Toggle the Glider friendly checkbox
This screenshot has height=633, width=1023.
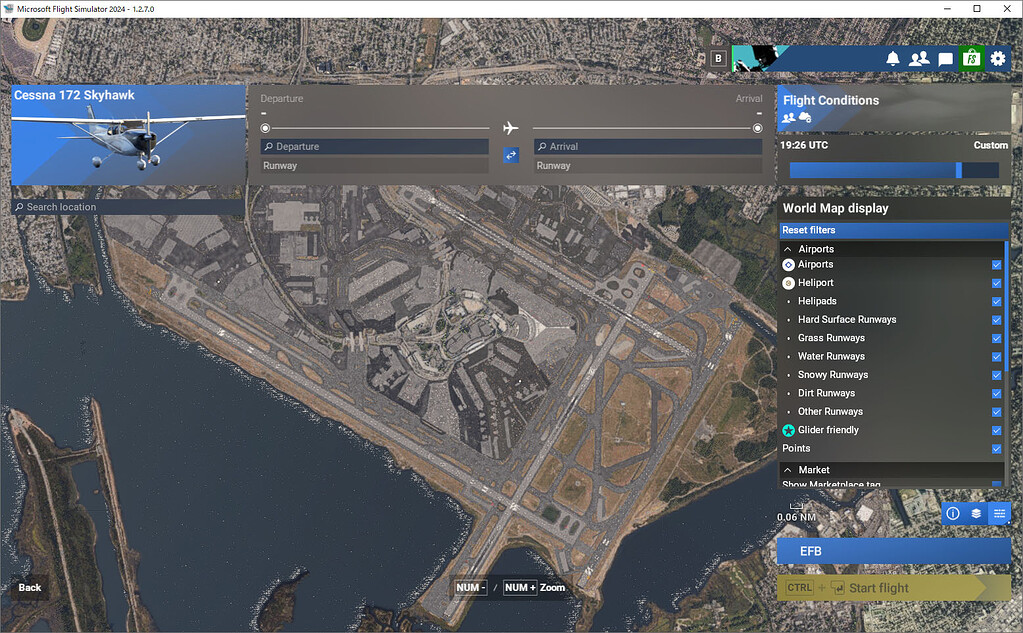click(996, 430)
